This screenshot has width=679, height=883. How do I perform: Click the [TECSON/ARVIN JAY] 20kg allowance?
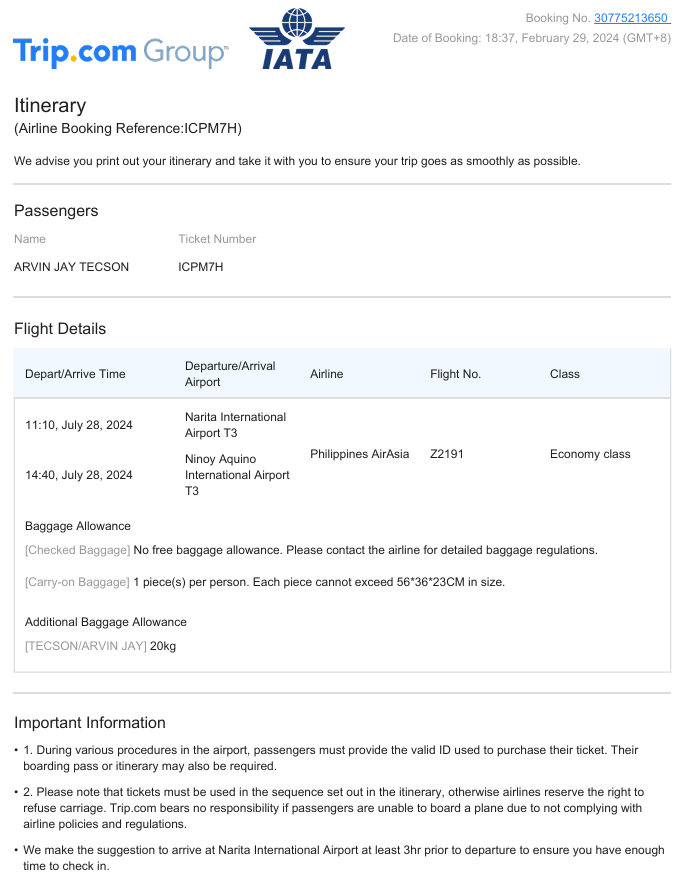click(100, 646)
